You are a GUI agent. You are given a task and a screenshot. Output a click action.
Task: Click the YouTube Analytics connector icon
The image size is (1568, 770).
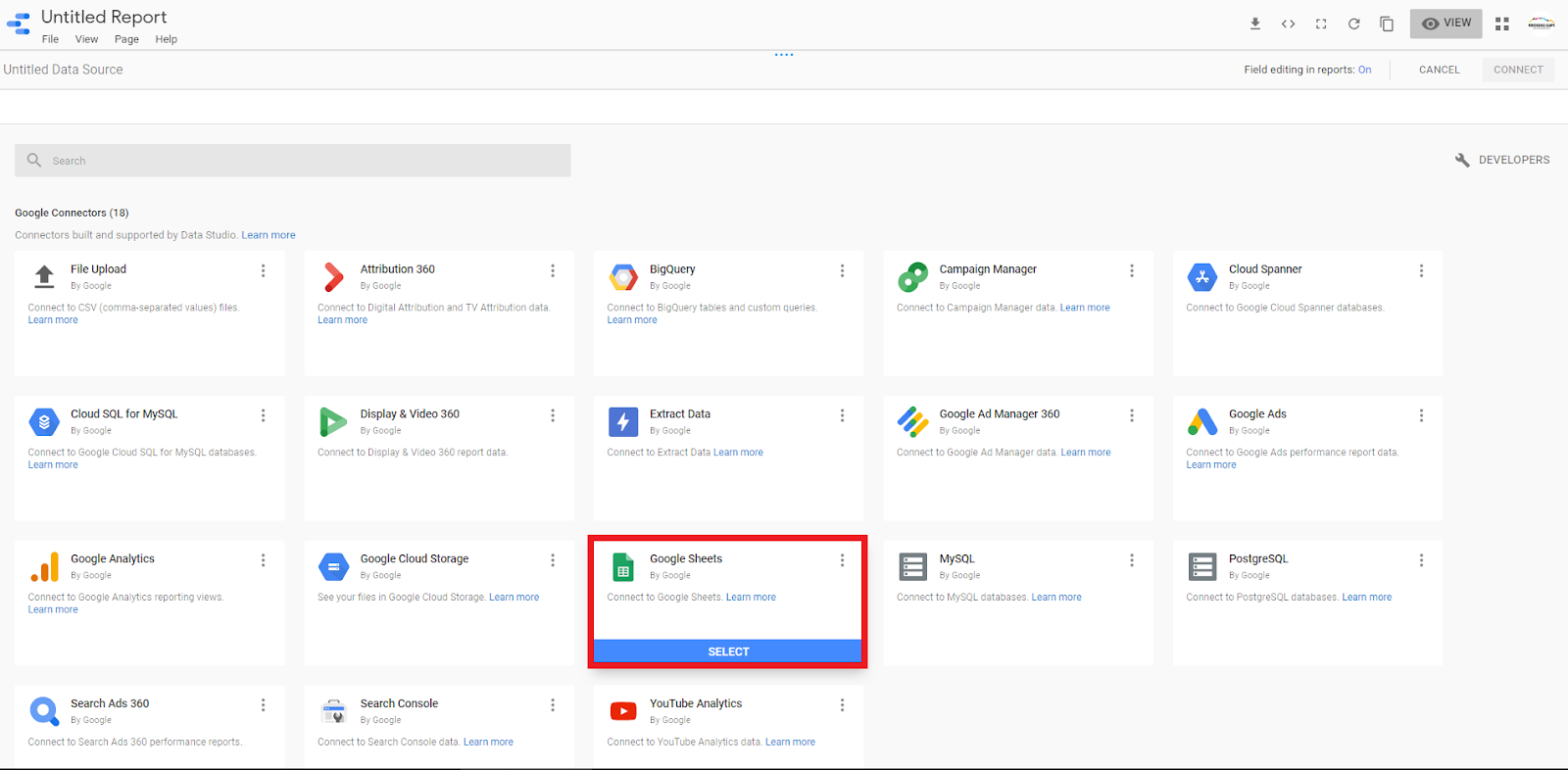pos(623,711)
